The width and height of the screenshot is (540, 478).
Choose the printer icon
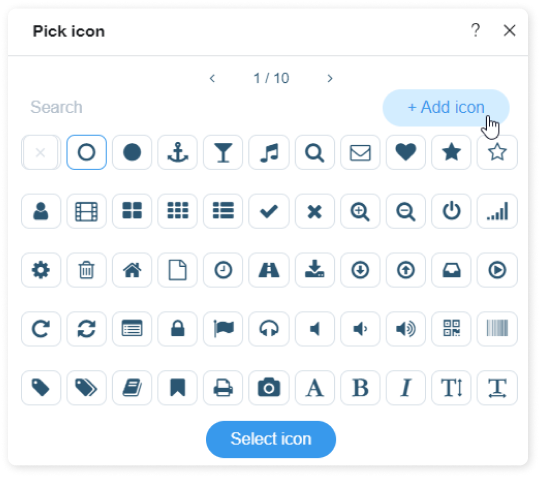[x=223, y=388]
